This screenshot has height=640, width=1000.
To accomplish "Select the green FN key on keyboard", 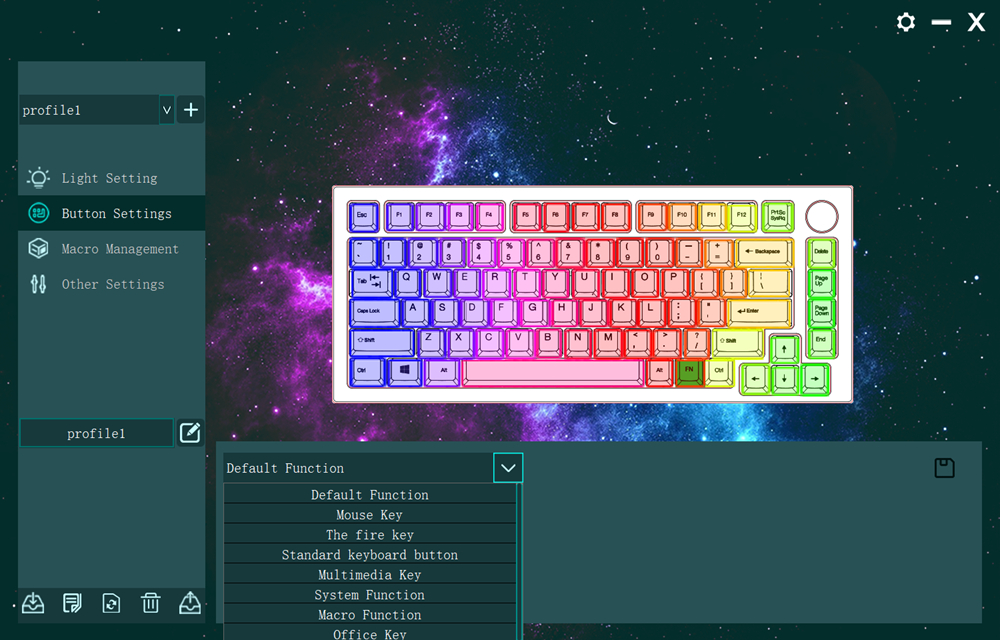I will pyautogui.click(x=689, y=372).
